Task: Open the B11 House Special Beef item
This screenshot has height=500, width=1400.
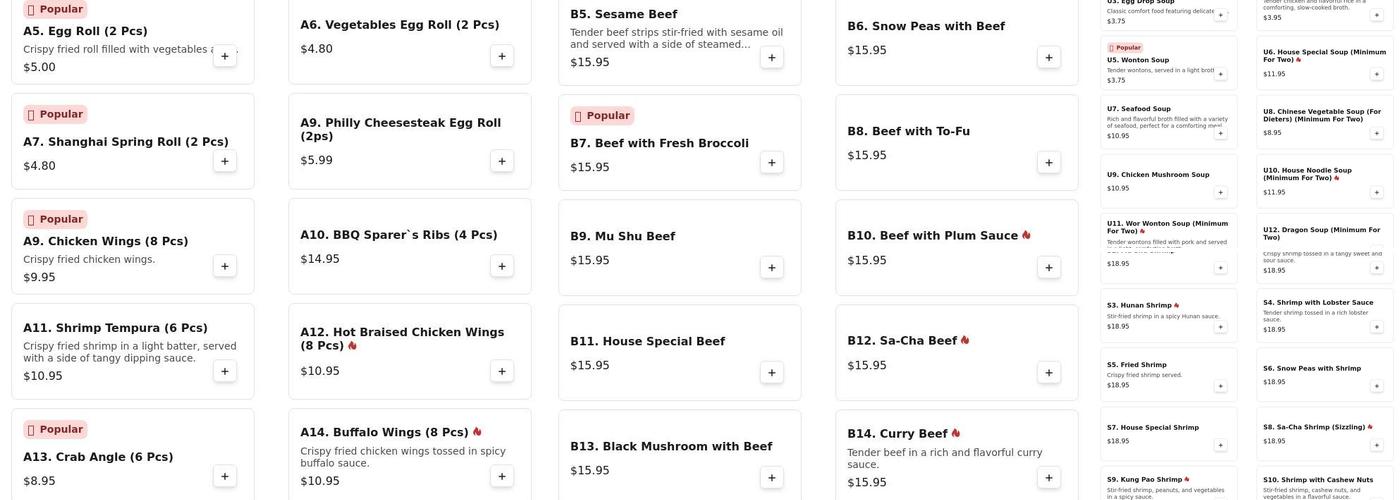Action: click(647, 342)
